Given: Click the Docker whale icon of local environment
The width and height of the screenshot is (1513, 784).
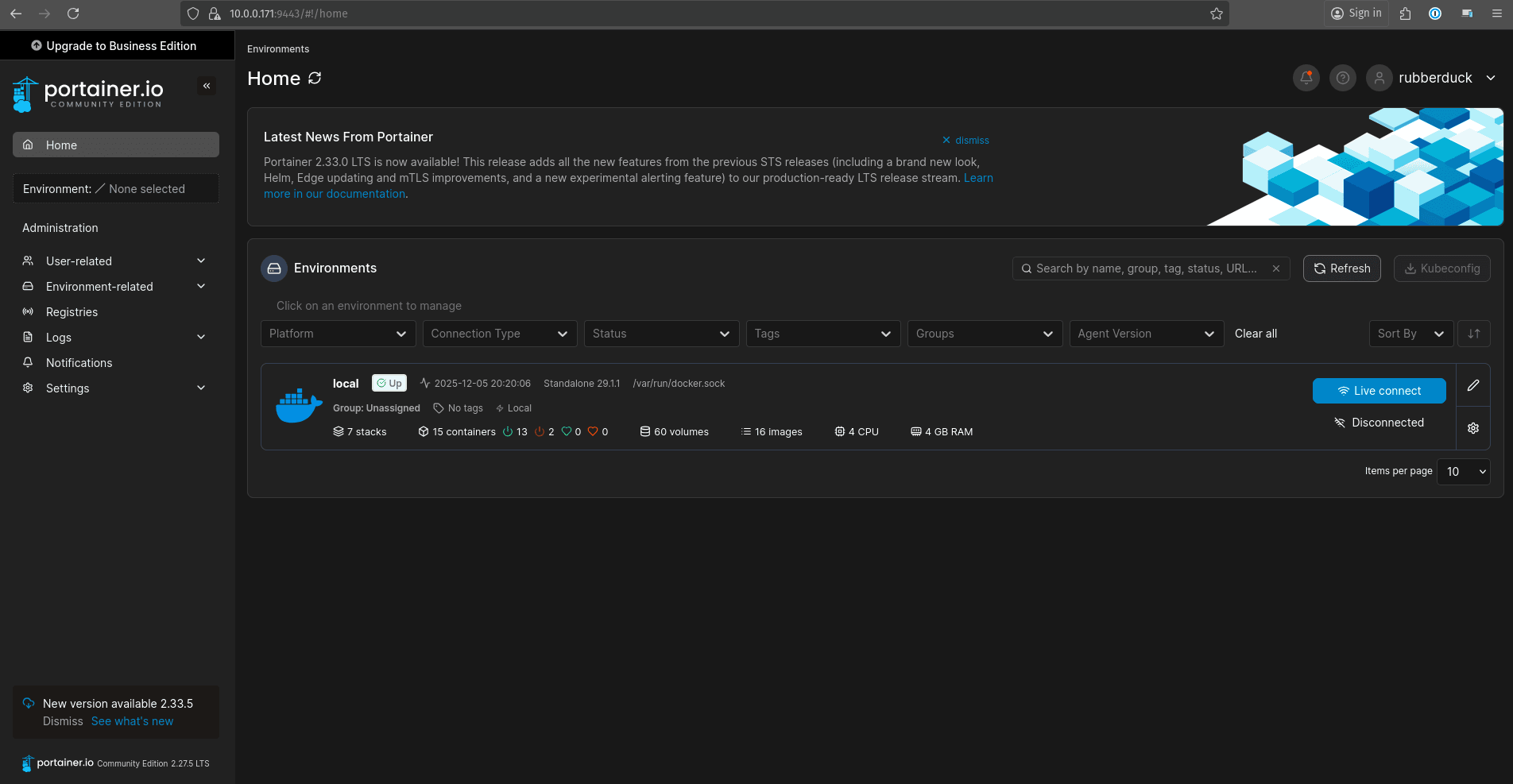Looking at the screenshot, I should click(x=298, y=406).
